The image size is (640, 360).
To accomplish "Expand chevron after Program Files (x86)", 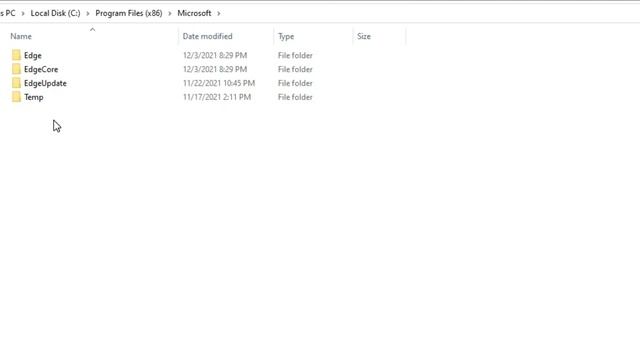I will click(170, 13).
